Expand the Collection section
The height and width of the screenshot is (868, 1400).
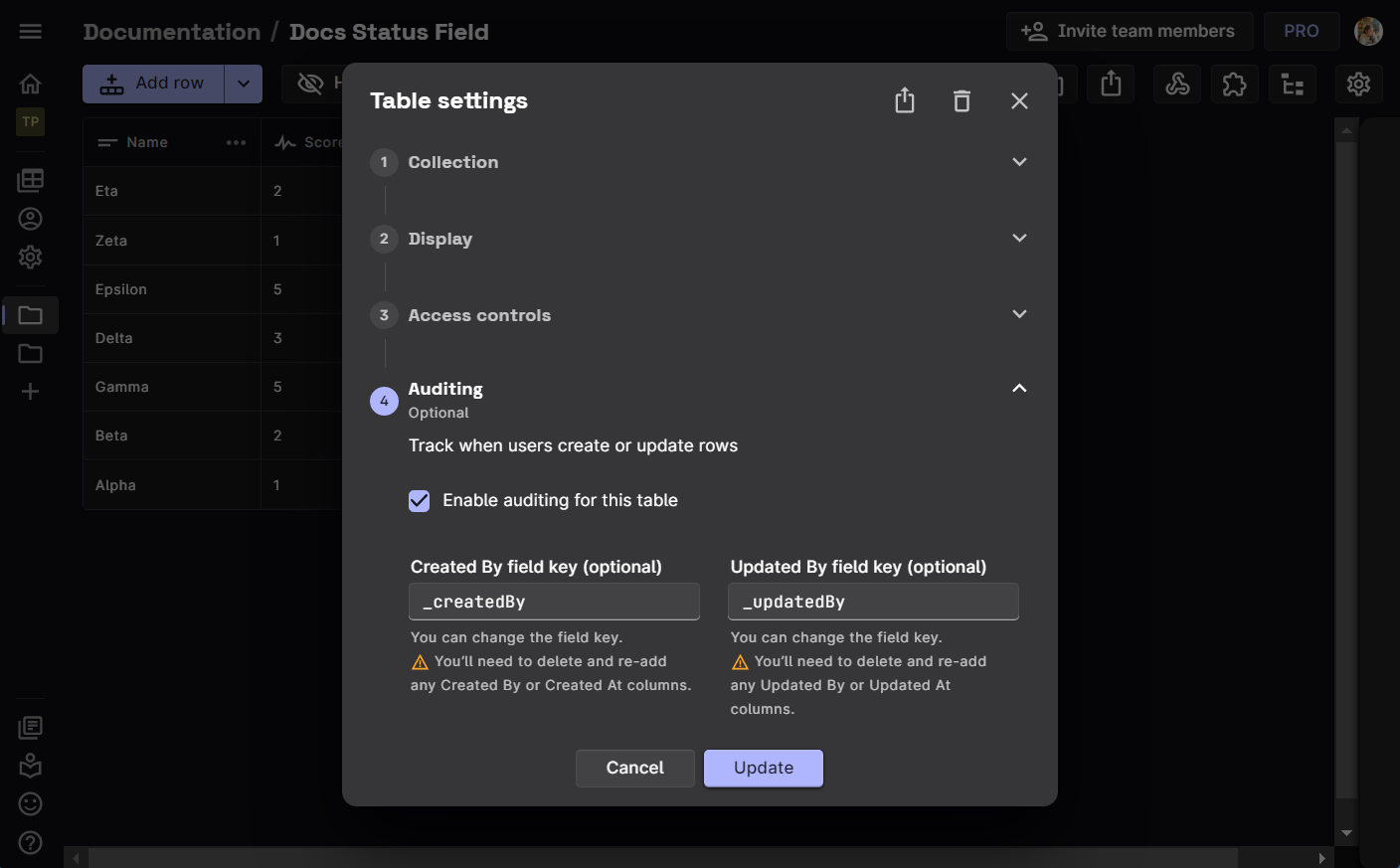[1018, 162]
